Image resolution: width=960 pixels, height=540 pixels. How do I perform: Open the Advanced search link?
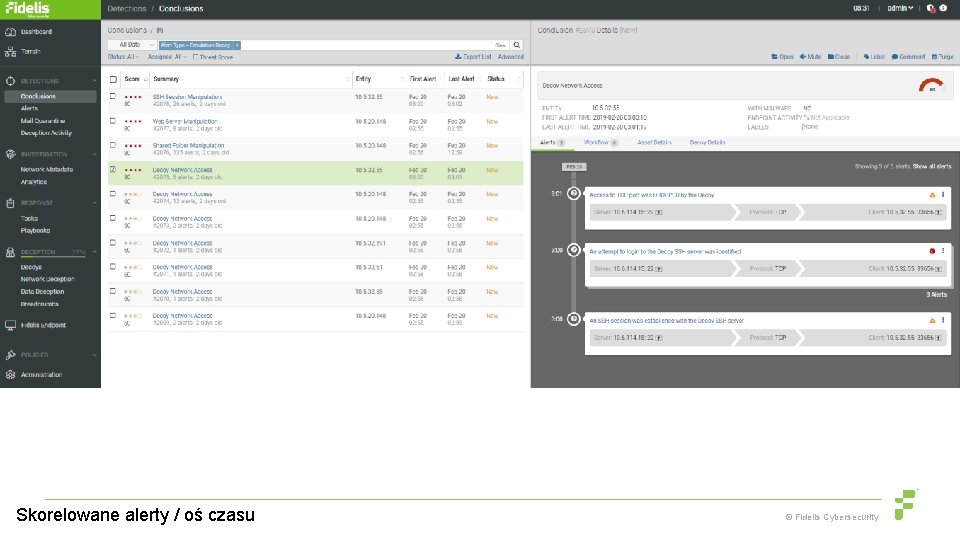[x=511, y=57]
